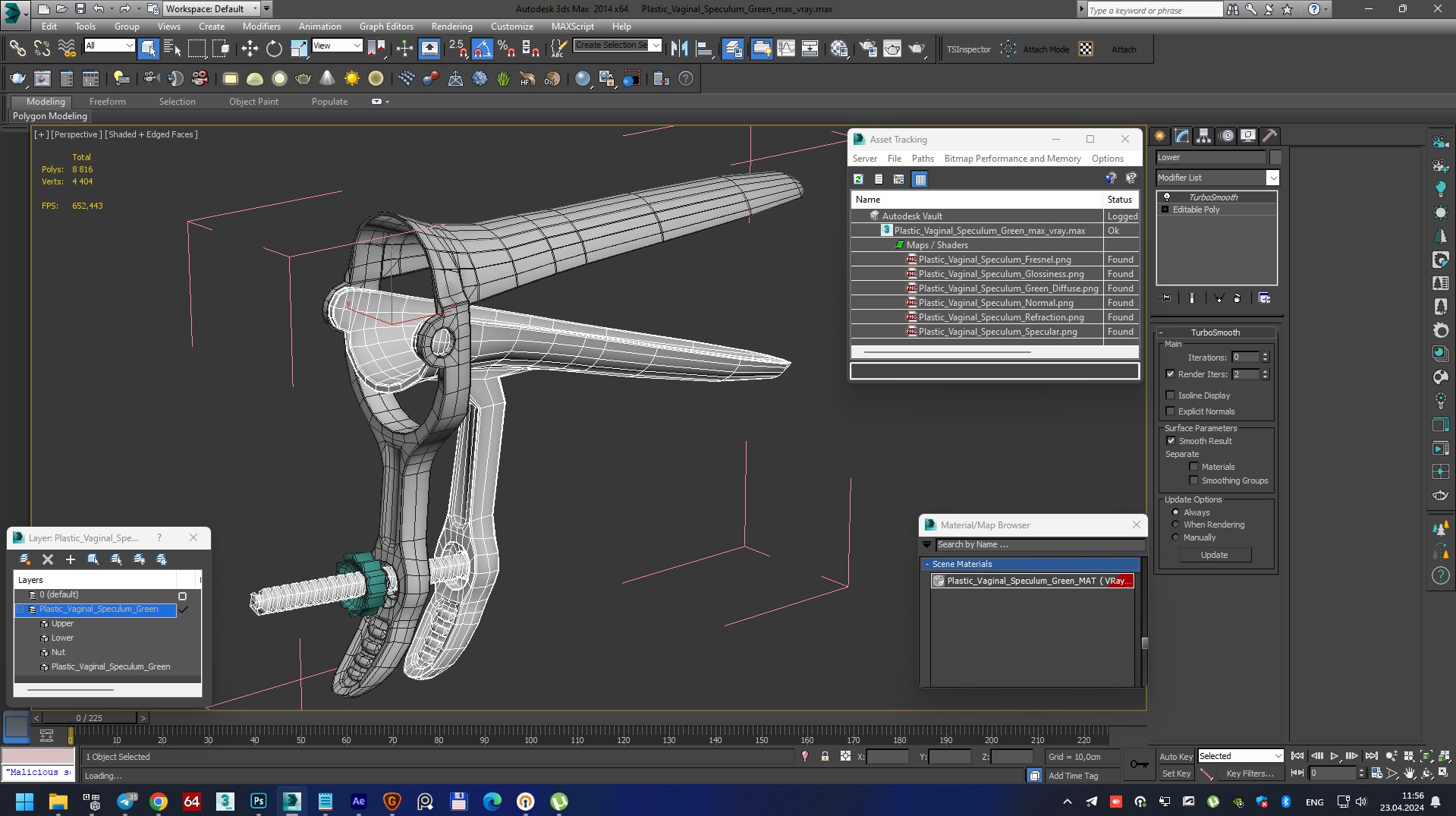Open the Display command panel tab
The height and width of the screenshot is (816, 1456).
(x=1248, y=136)
